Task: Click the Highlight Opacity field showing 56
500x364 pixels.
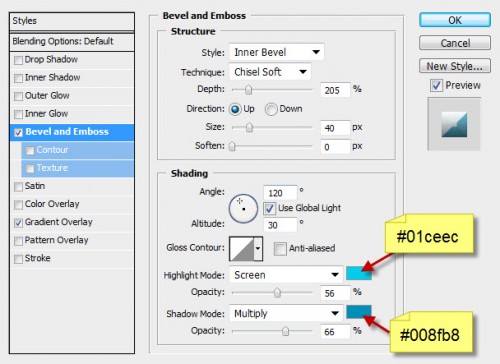Action: (335, 293)
